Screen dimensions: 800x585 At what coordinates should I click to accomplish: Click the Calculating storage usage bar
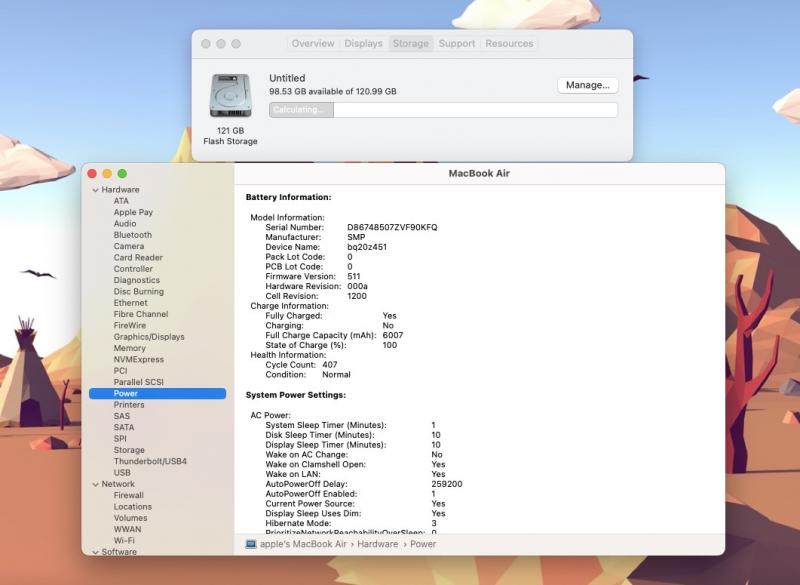click(x=442, y=110)
